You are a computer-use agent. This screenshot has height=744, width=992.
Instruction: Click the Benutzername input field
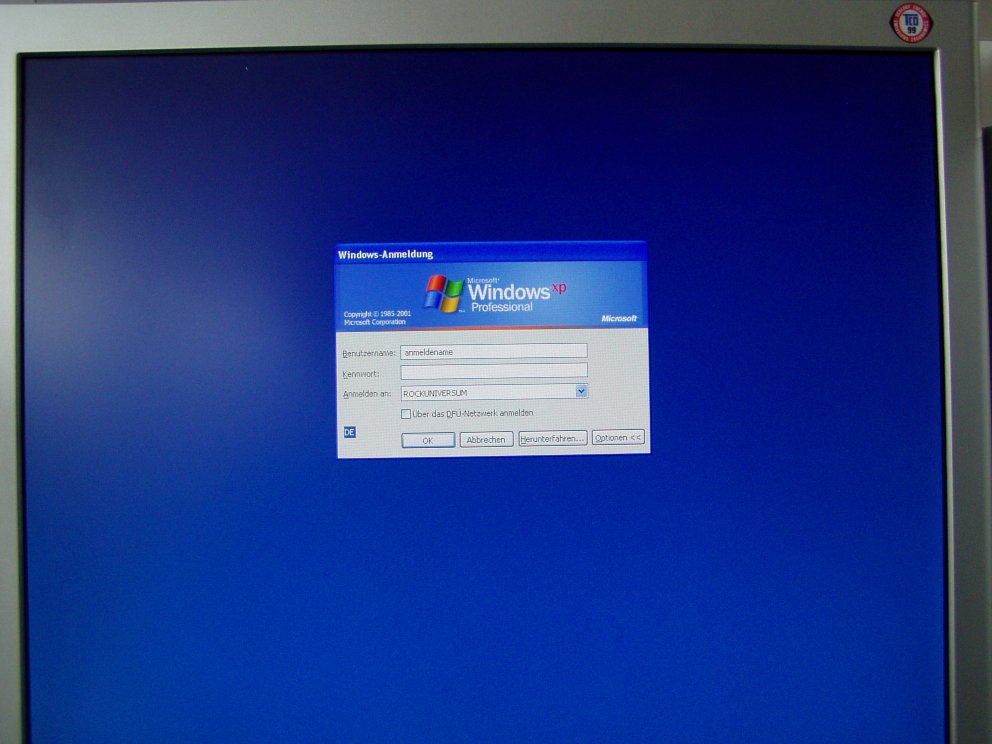point(493,351)
